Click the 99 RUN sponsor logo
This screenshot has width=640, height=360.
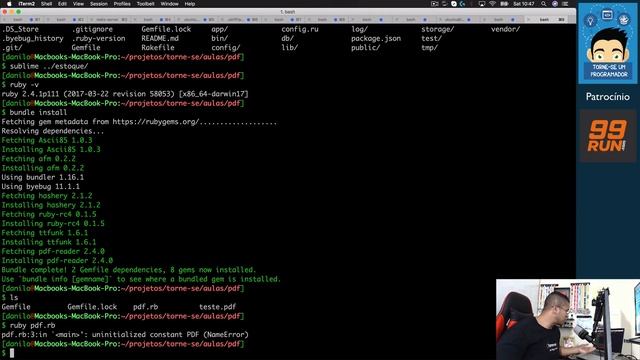[x=608, y=136]
